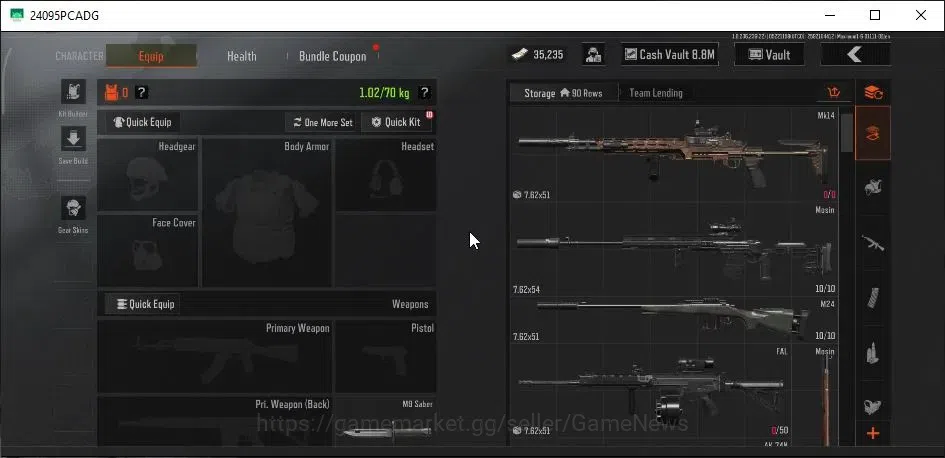Select the Mk14 rifle in storage
The height and width of the screenshot is (458, 945).
(674, 154)
